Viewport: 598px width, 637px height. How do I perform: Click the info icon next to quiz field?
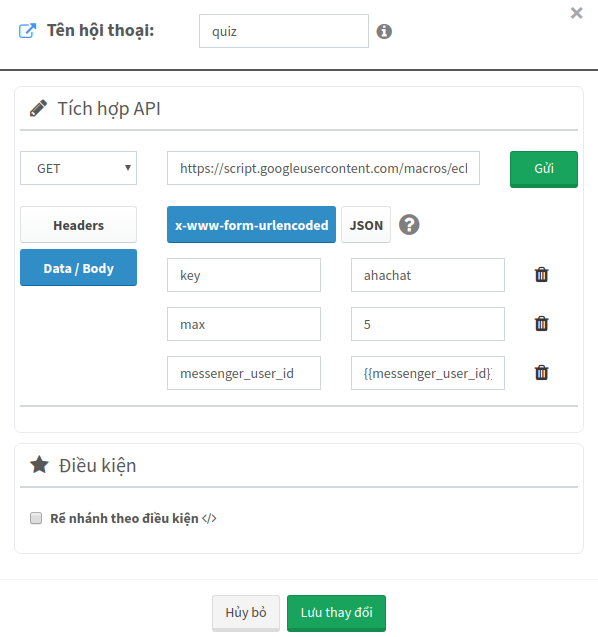pos(384,31)
